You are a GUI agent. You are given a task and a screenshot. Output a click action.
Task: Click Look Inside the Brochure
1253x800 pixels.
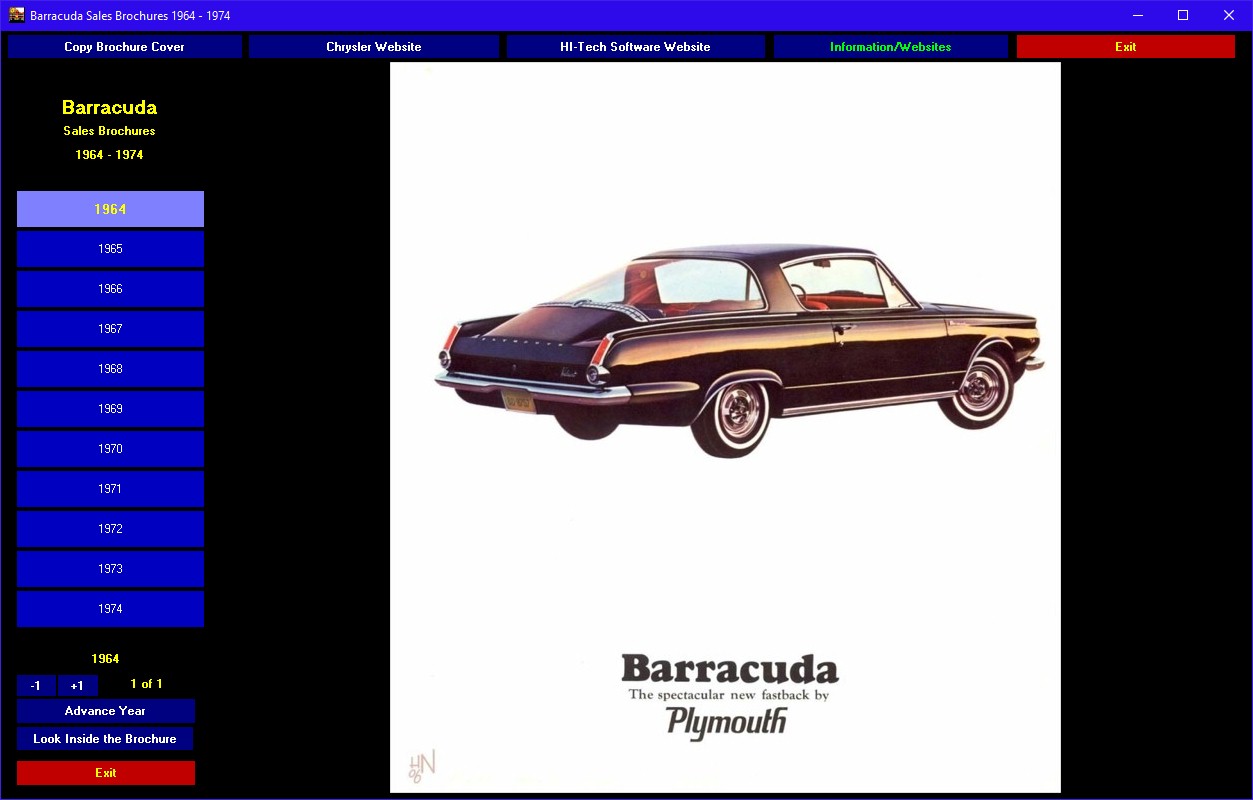coord(105,739)
